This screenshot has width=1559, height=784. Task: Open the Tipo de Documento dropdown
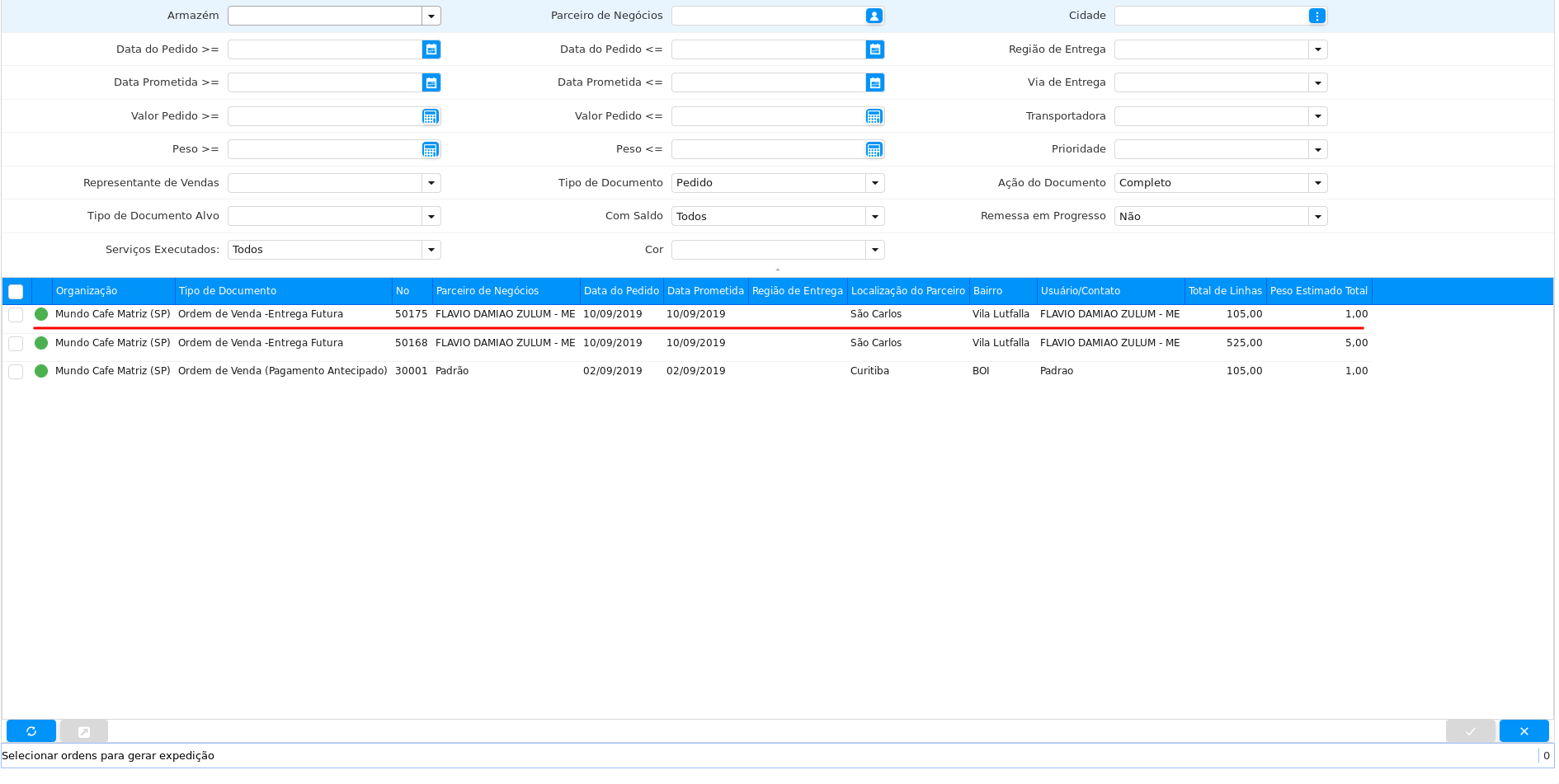(x=874, y=183)
